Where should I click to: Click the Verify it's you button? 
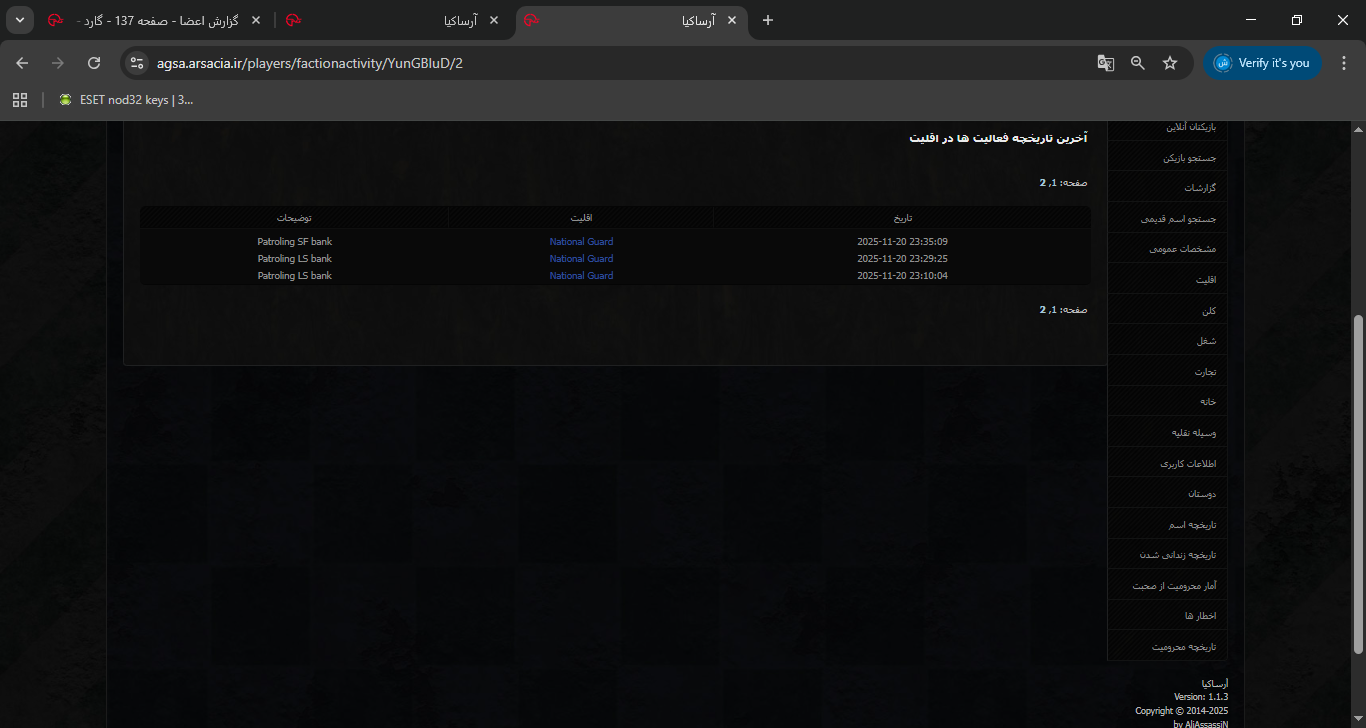click(x=1262, y=63)
